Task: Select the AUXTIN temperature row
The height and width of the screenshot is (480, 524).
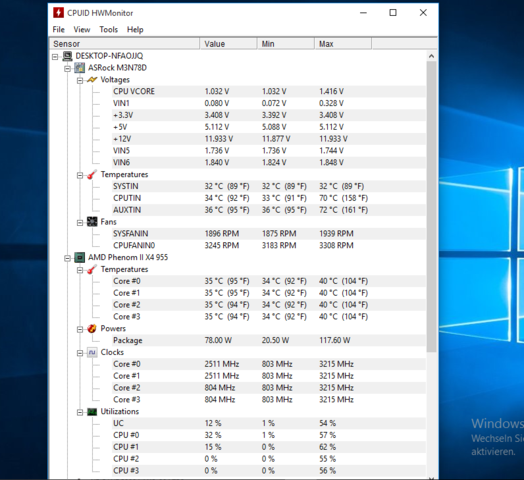Action: pos(269,210)
